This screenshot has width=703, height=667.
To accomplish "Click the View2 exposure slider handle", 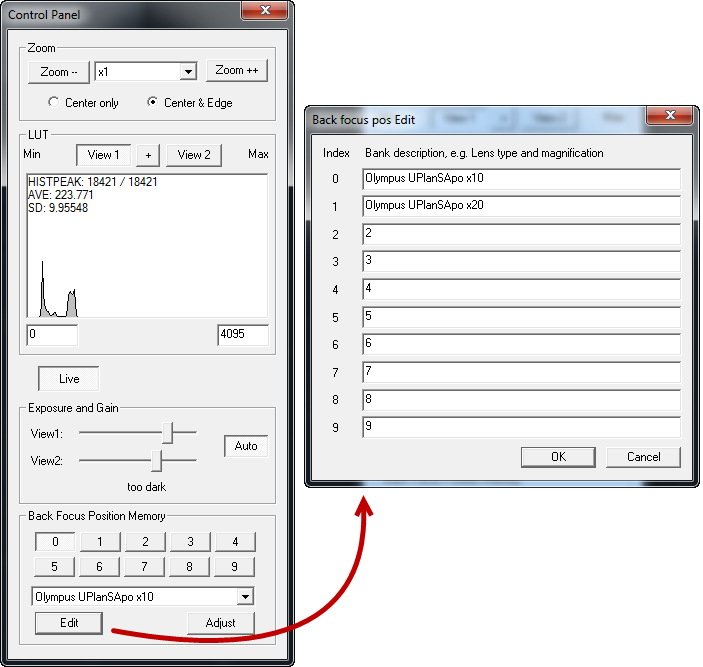I will pyautogui.click(x=156, y=460).
